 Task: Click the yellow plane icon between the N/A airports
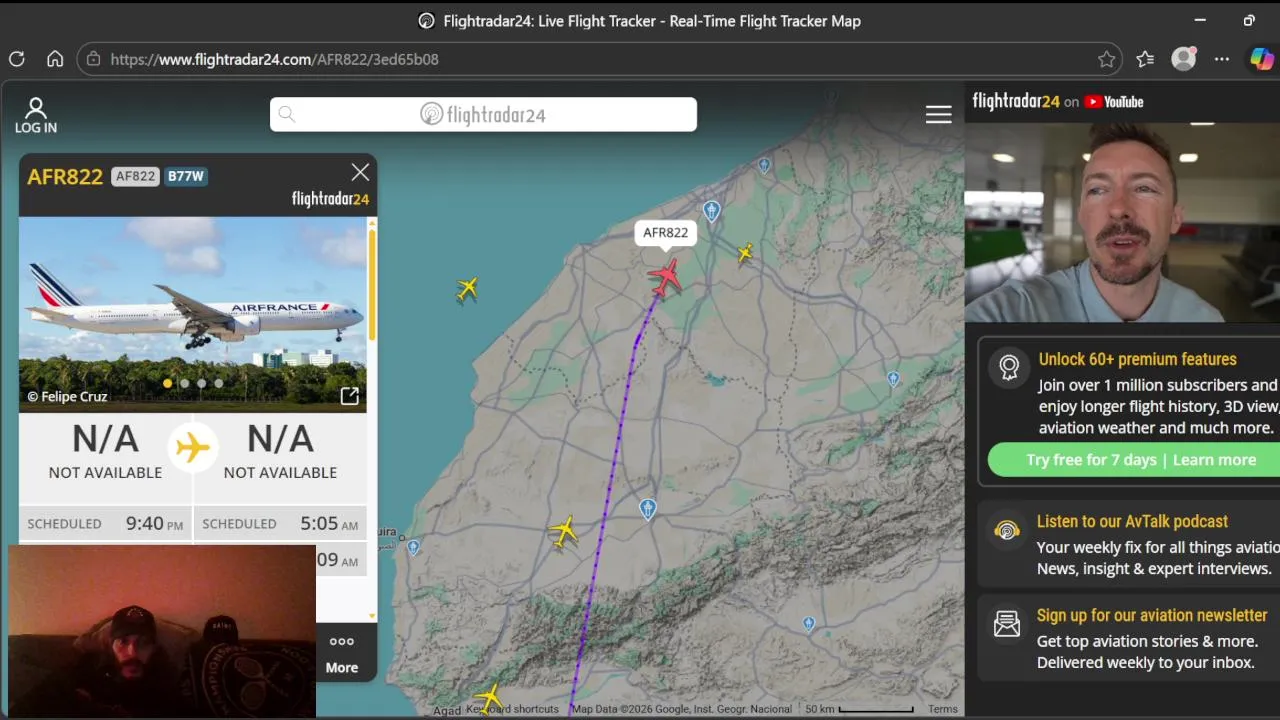[x=192, y=446]
